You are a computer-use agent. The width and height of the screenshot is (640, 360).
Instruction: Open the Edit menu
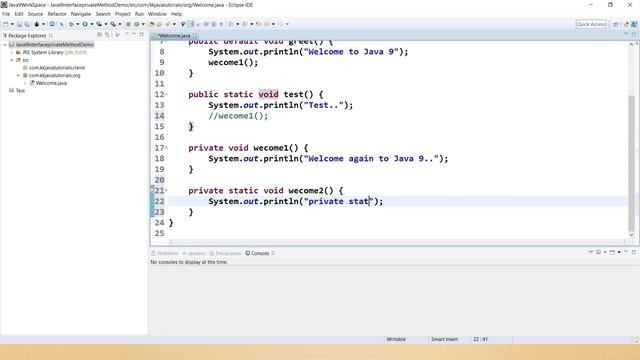(x=19, y=14)
